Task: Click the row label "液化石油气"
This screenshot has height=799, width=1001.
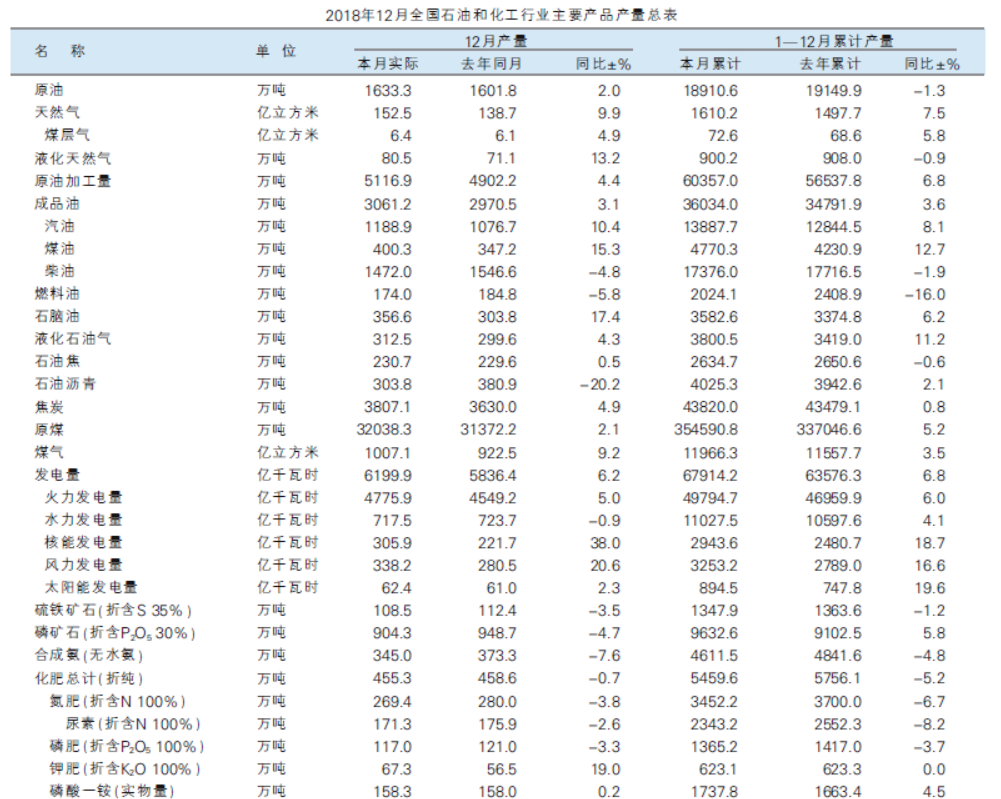Action: (72, 339)
